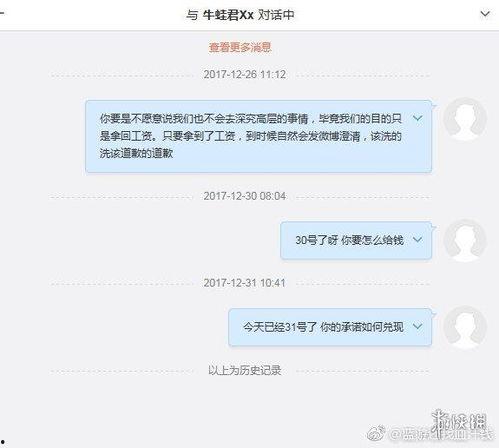Click the Weibo eye logo in watermark
The width and height of the screenshot is (499, 448).
[376, 433]
